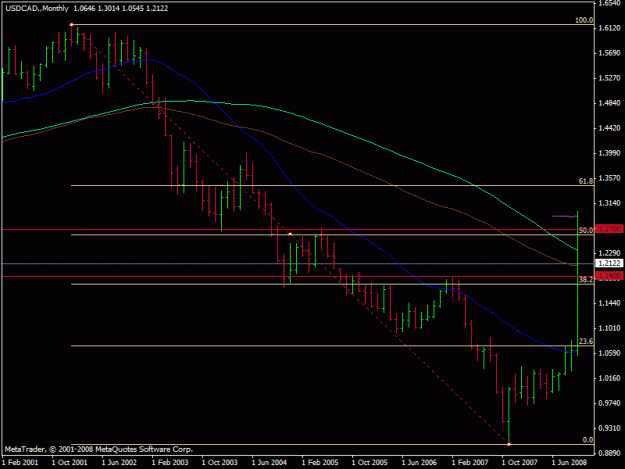The image size is (625, 469).
Task: Click the 1 Jun 2004 date label
Action: click(269, 463)
